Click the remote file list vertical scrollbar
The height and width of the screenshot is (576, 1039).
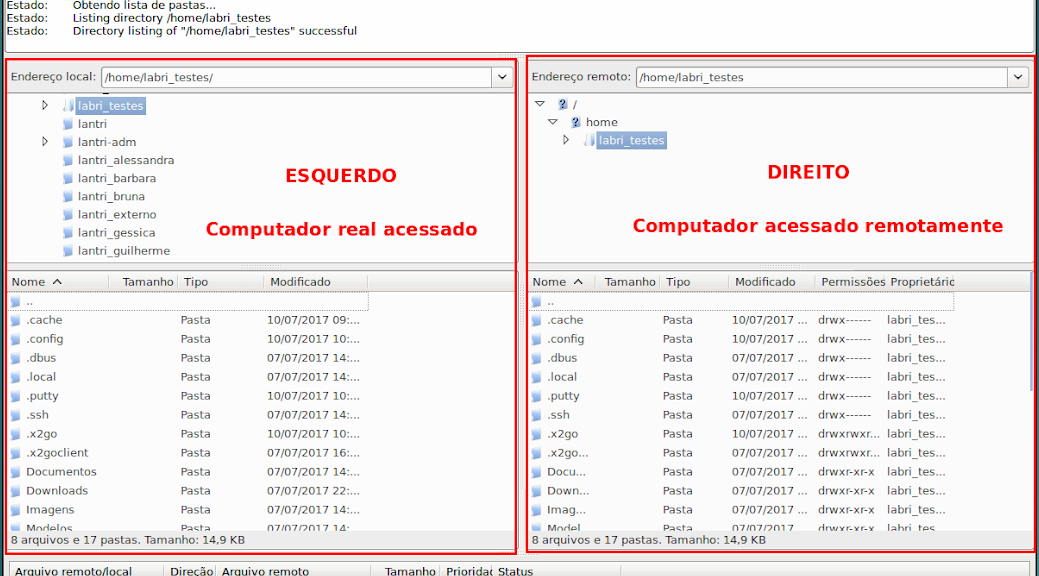tap(1031, 340)
